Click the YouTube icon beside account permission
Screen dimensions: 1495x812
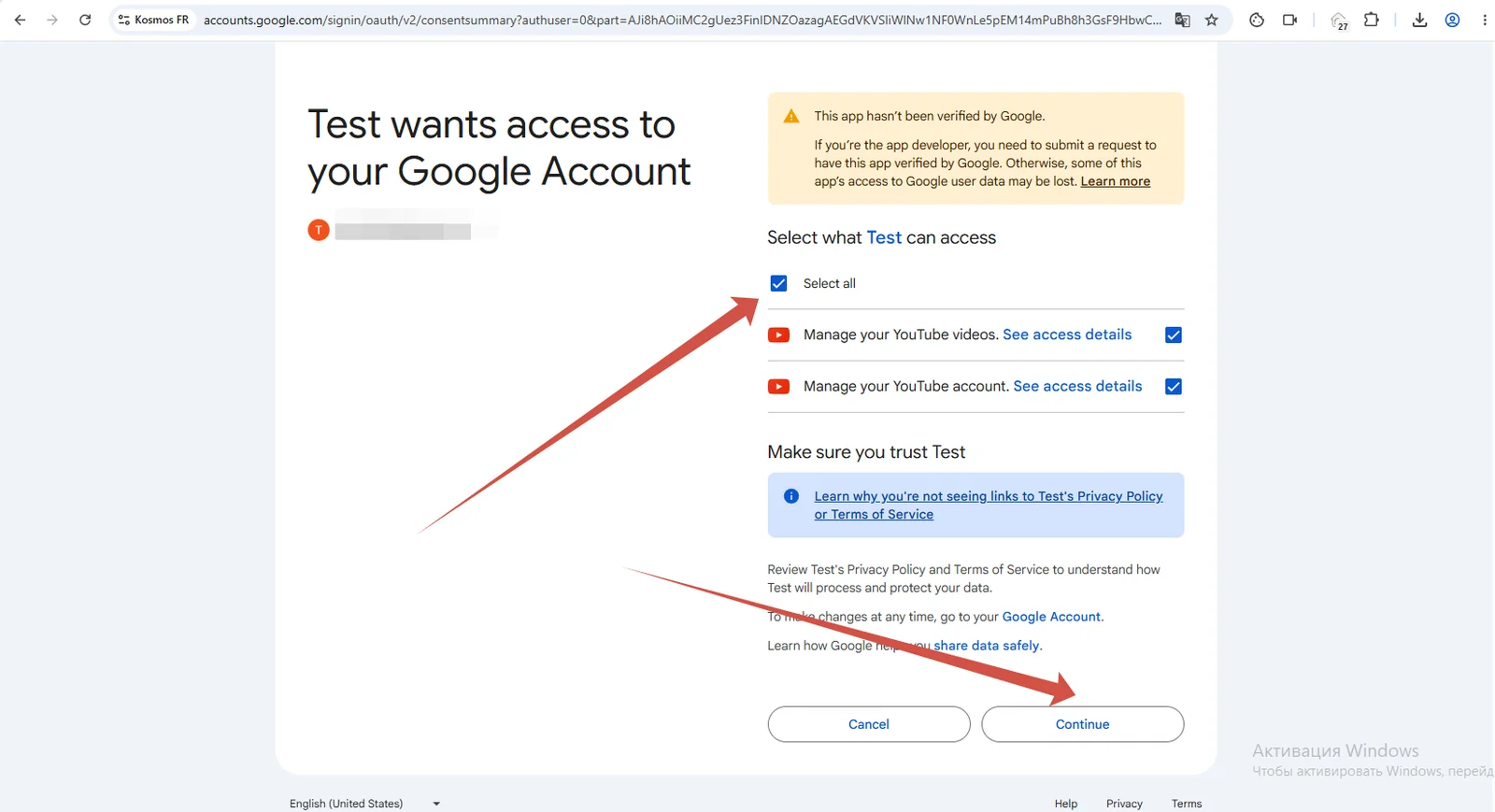pyautogui.click(x=778, y=386)
